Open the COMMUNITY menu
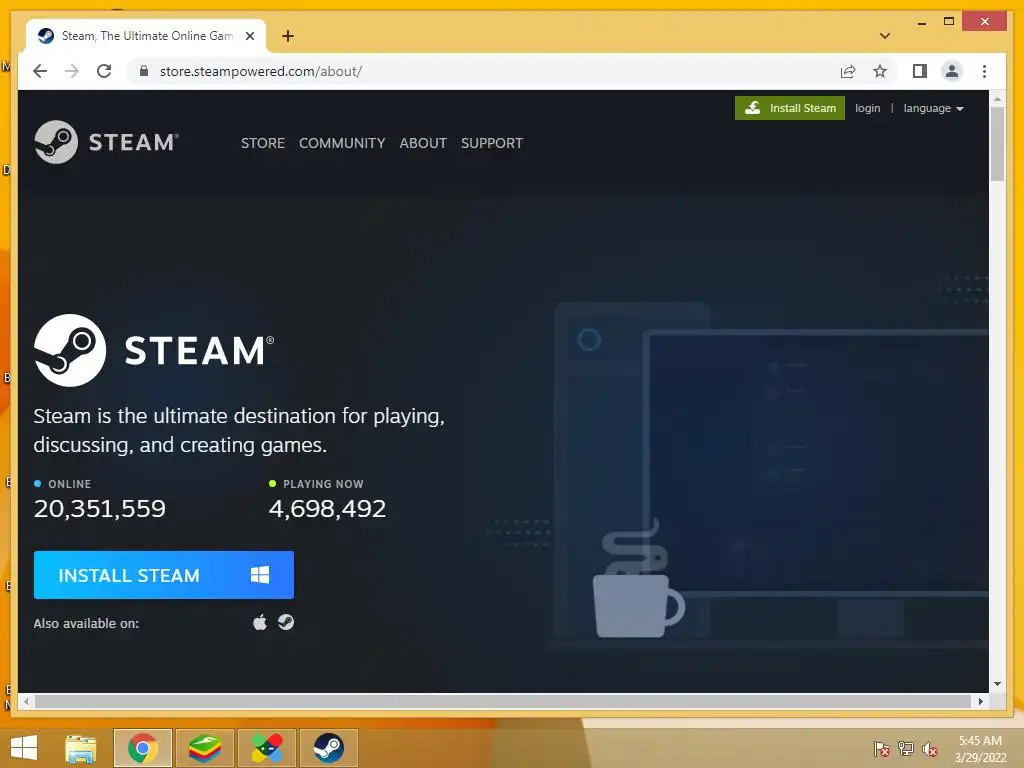1024x768 pixels. click(x=342, y=143)
